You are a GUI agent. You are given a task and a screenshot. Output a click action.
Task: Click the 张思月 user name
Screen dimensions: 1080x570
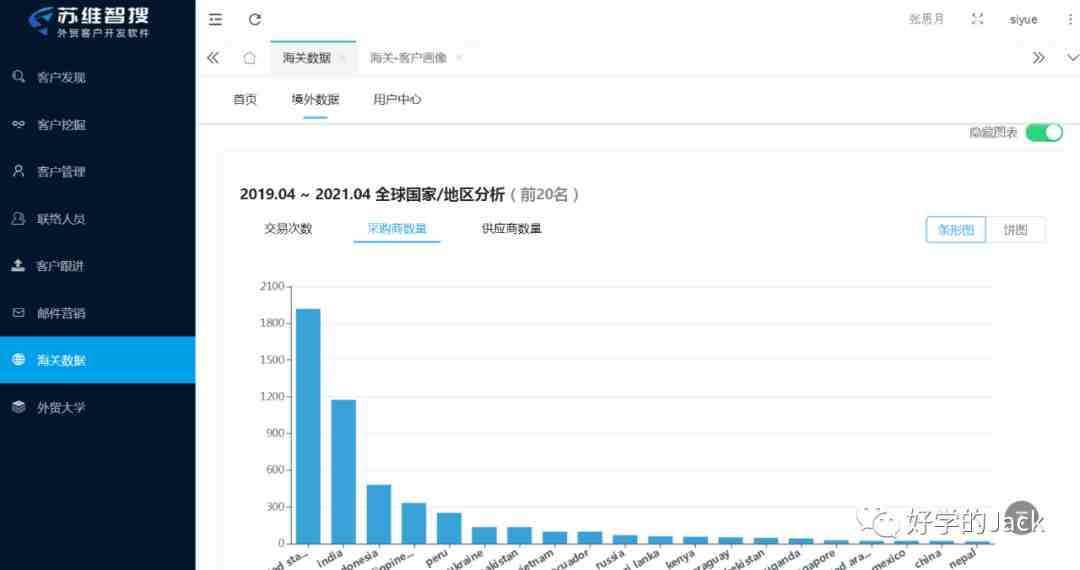pyautogui.click(x=926, y=19)
